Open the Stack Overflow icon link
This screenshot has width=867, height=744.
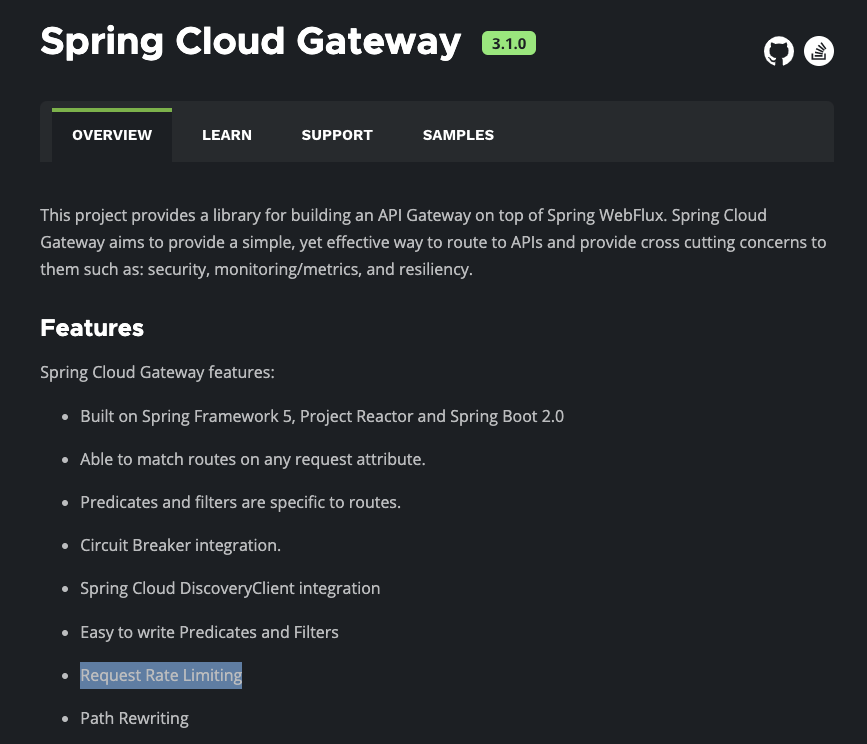tap(818, 51)
